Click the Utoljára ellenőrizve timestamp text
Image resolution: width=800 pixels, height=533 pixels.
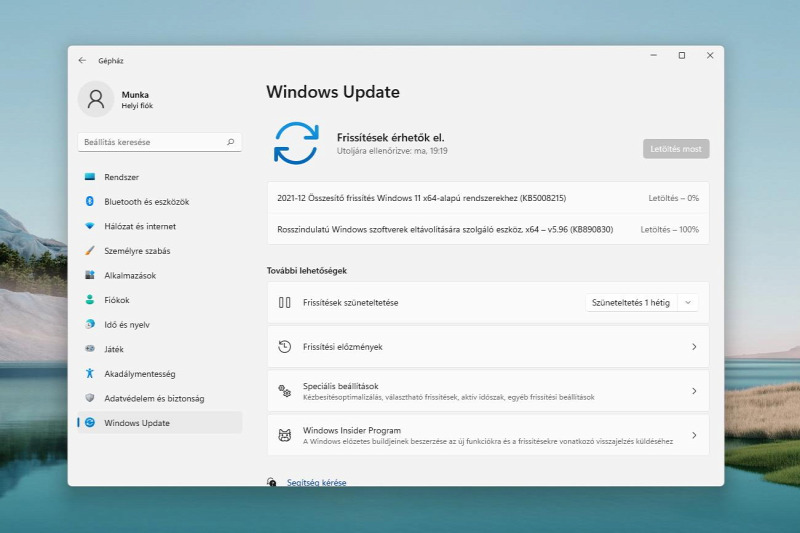point(392,151)
